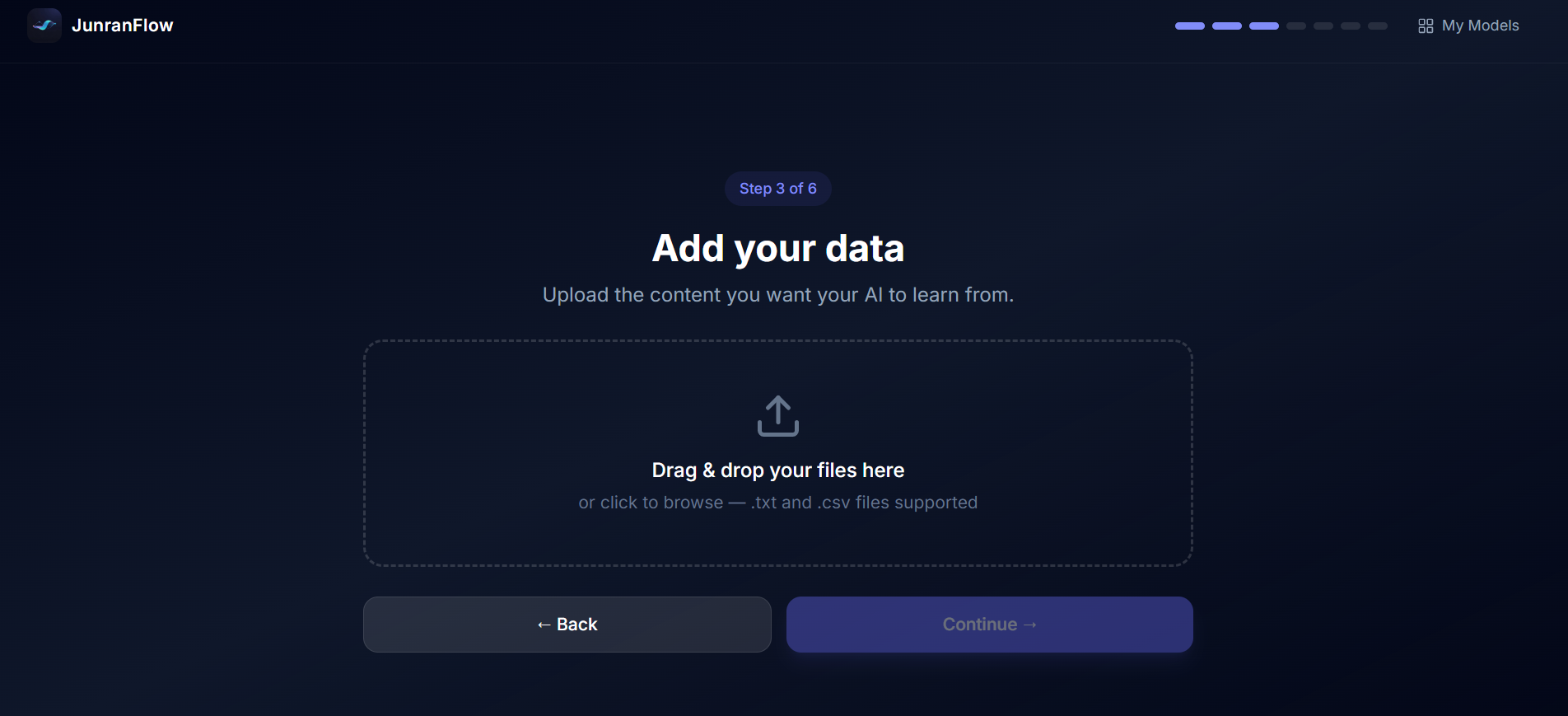
Task: Click the JunranFlow brand name text
Action: [x=123, y=26]
